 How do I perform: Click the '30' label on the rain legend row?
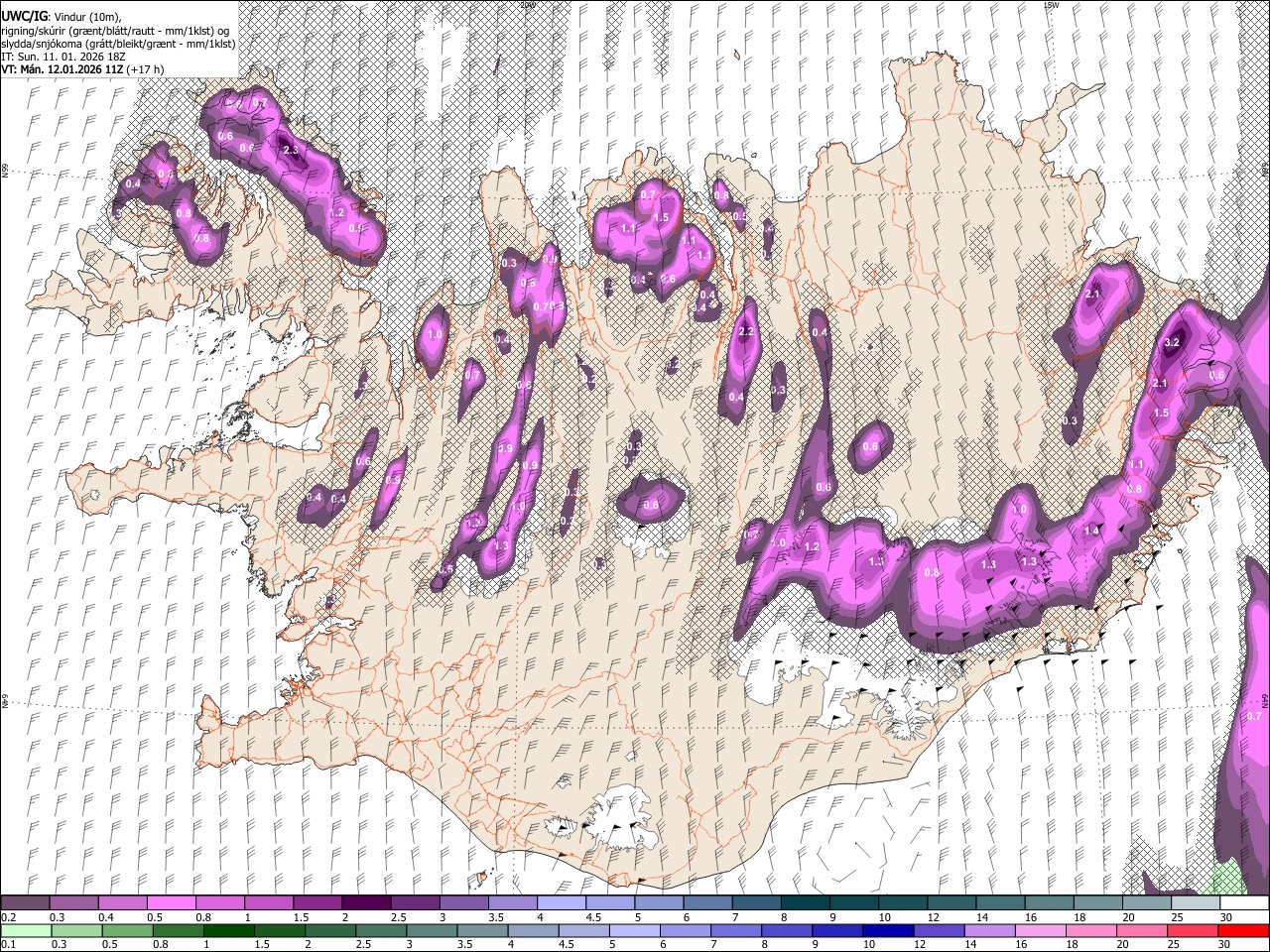pos(1226,944)
